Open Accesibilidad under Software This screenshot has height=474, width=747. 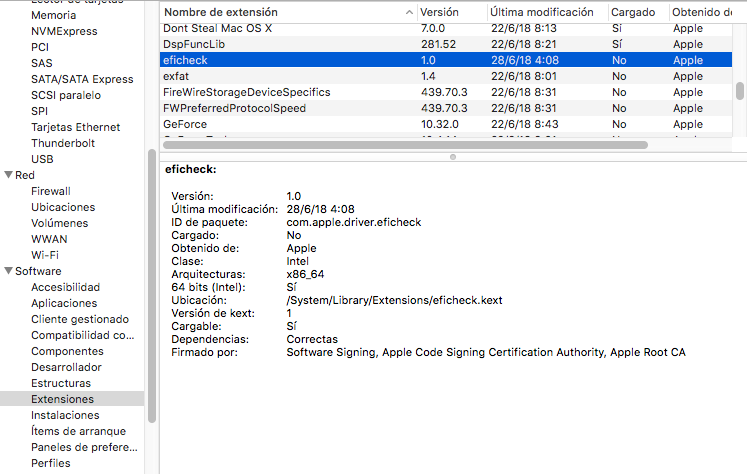(x=65, y=287)
